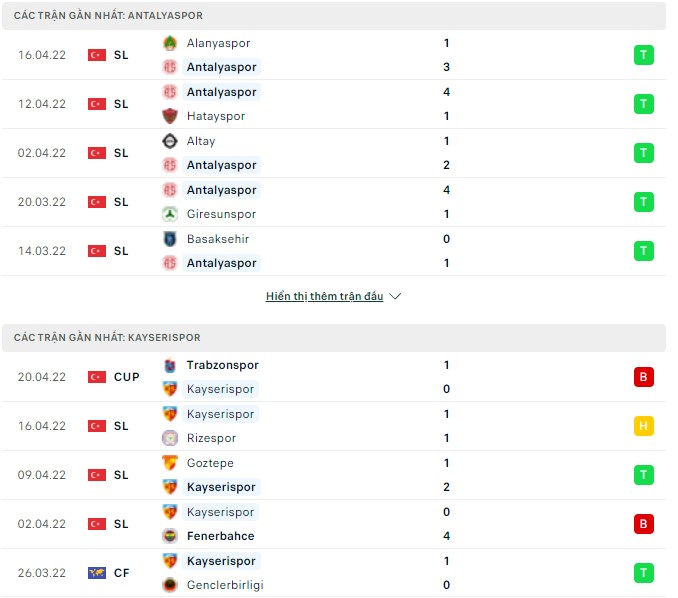Click the Genclerbirligi crest icon

click(x=170, y=585)
